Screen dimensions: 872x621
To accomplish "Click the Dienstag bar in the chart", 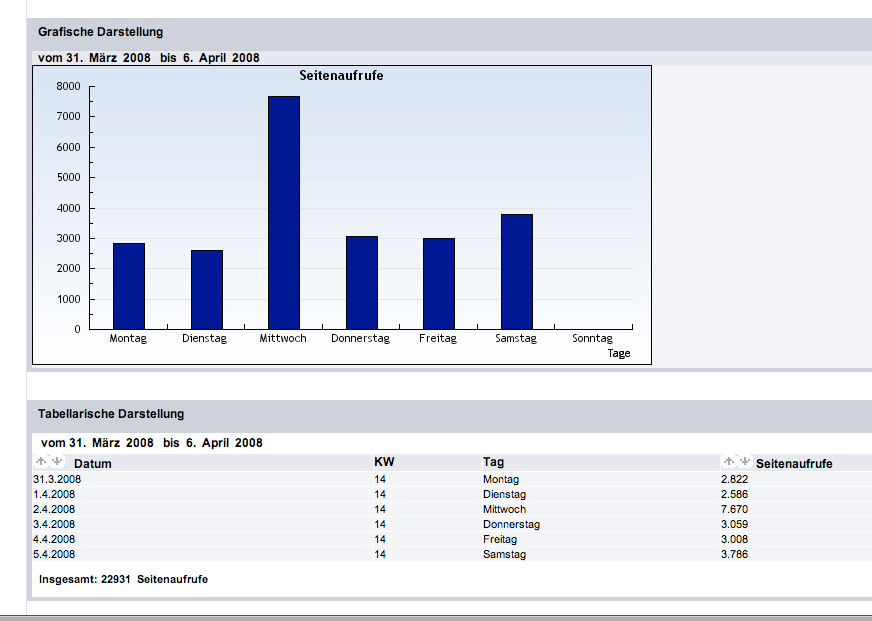I will point(207,289).
